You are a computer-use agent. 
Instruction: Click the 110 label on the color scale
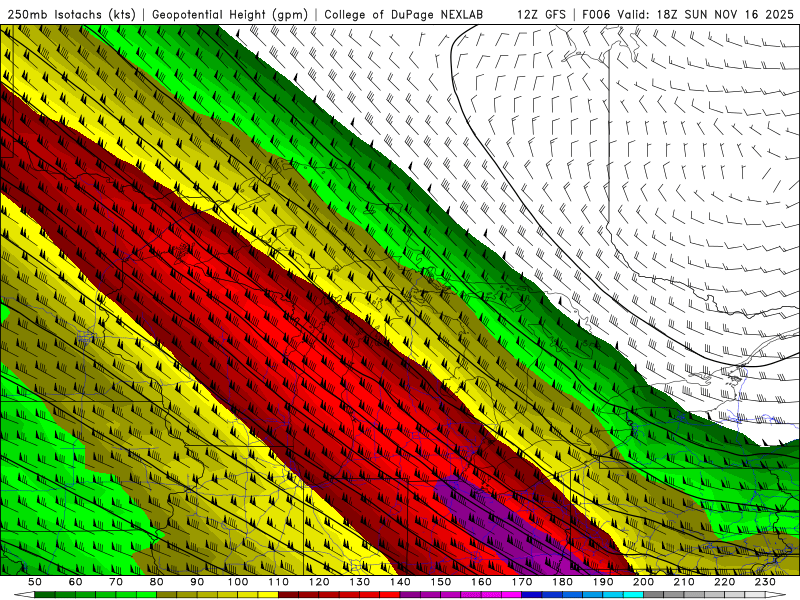(x=278, y=582)
